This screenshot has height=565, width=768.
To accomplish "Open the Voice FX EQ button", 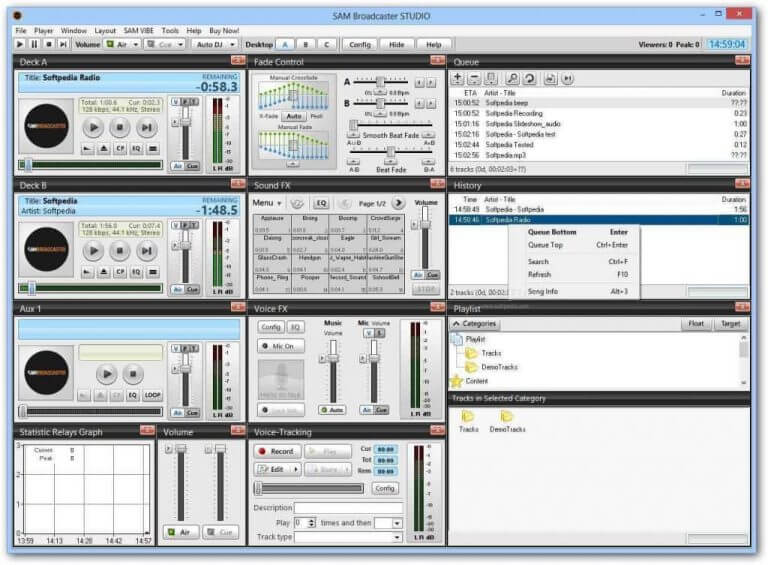I will click(295, 327).
